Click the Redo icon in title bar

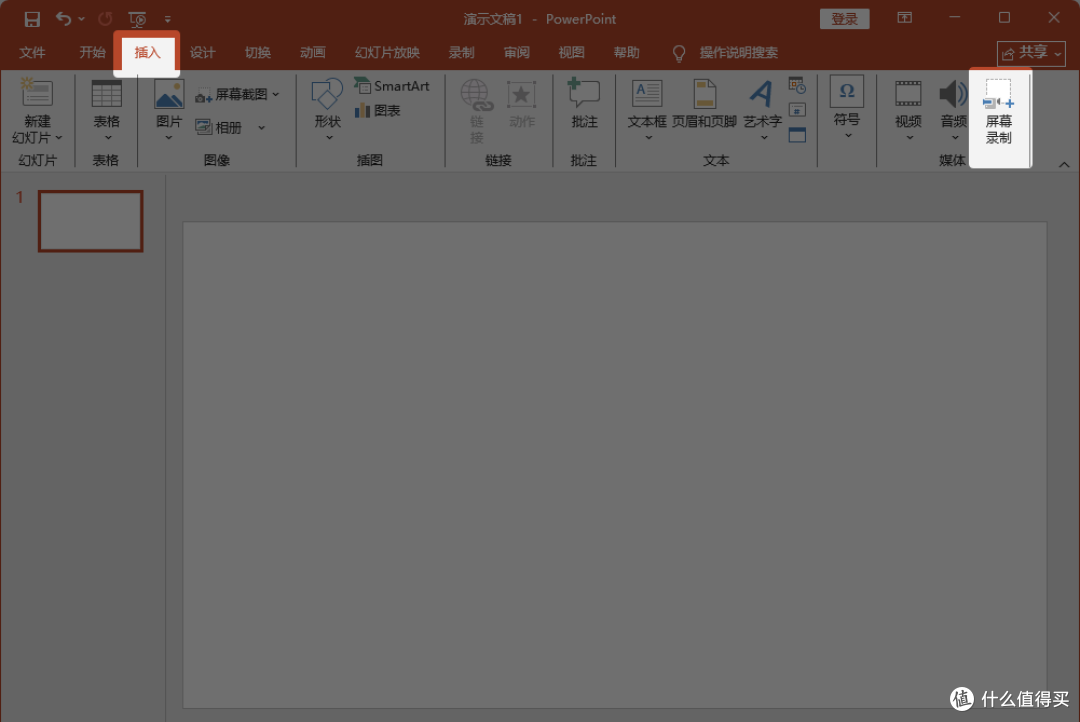point(105,19)
